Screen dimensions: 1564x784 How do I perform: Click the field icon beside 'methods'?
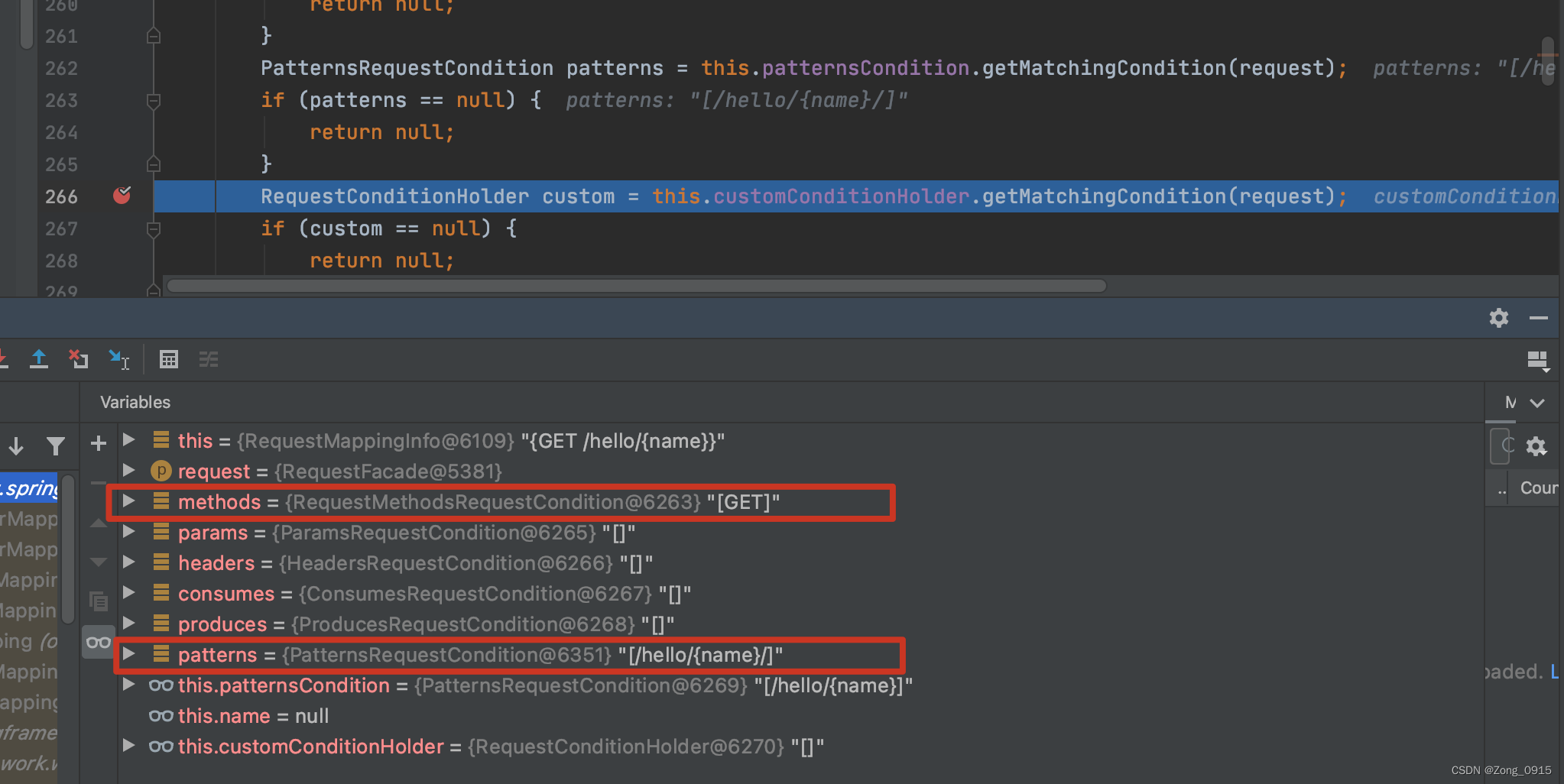tap(161, 501)
